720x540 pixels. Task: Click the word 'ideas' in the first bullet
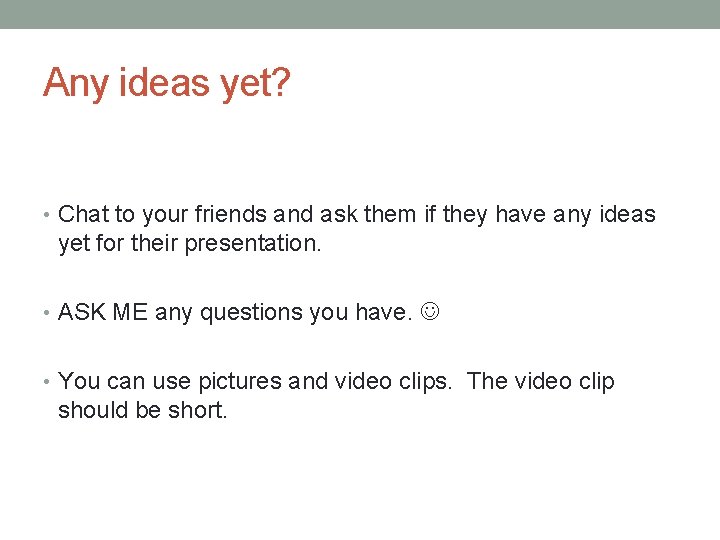[627, 214]
